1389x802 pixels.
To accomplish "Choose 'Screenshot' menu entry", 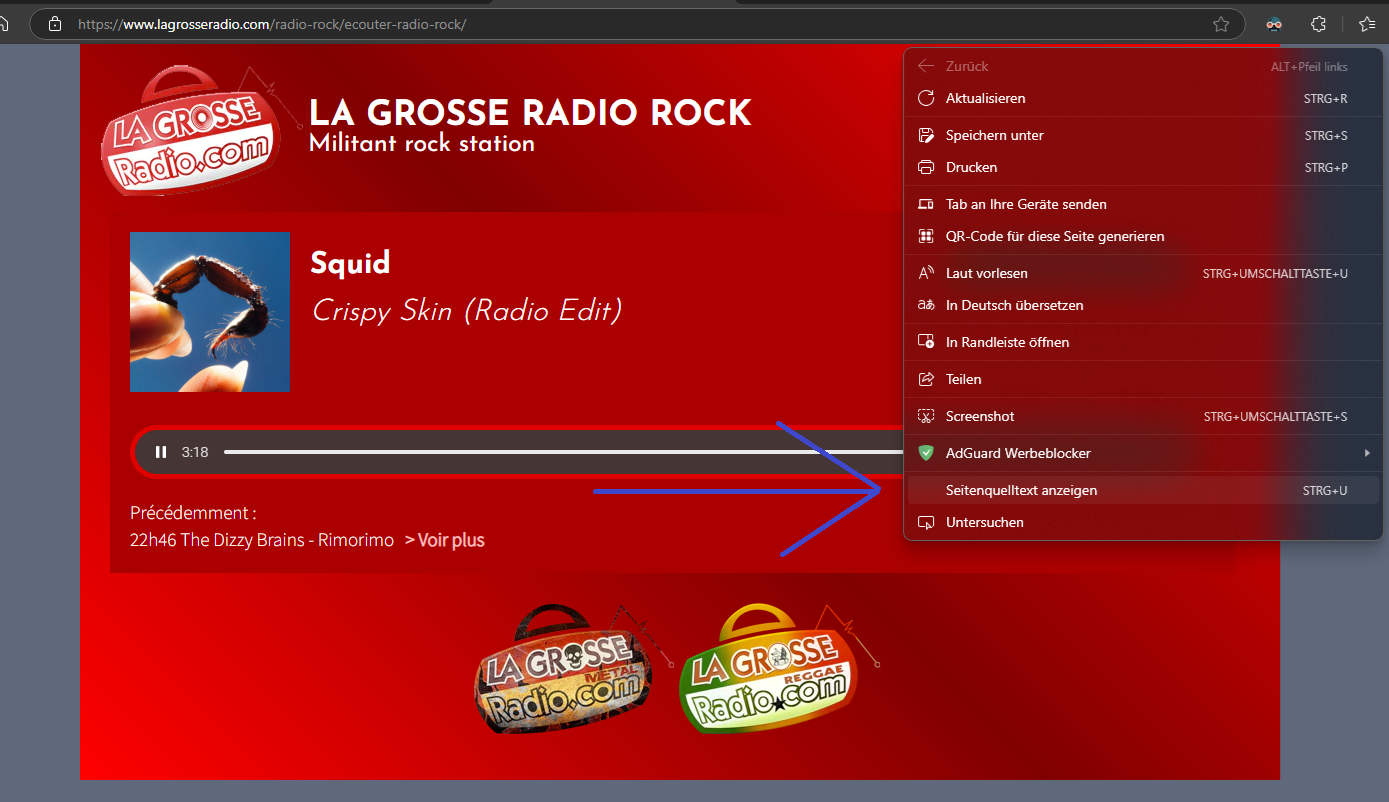I will point(1143,416).
